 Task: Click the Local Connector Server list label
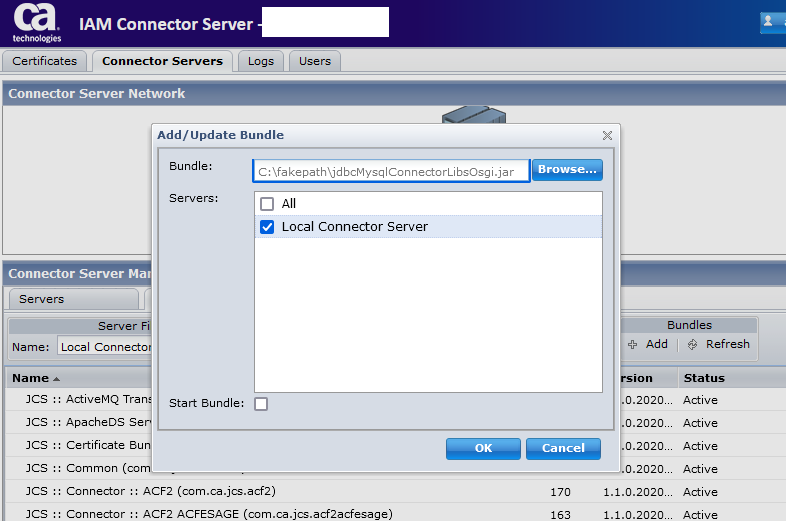pyautogui.click(x=355, y=227)
